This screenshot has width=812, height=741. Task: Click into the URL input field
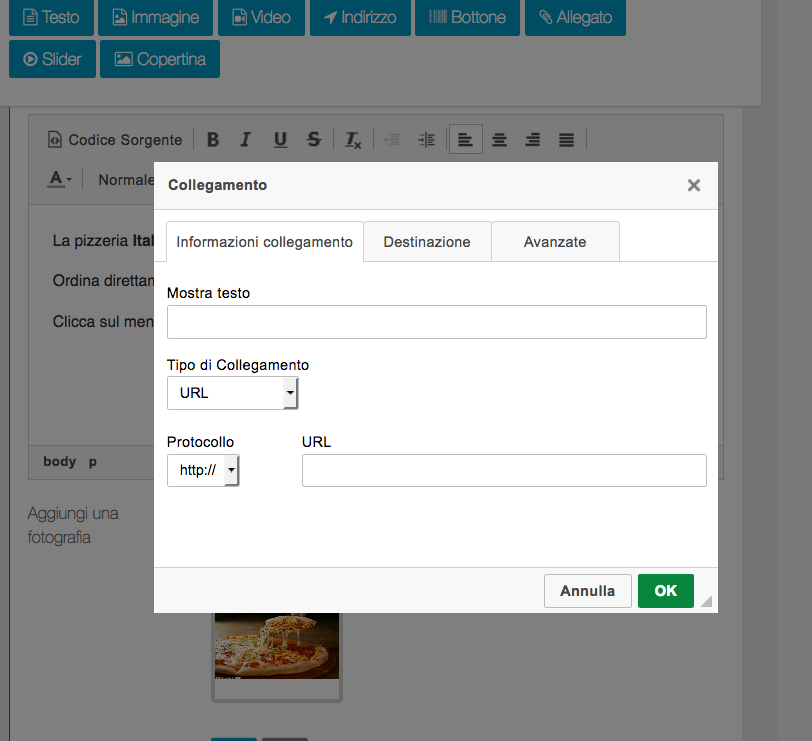pyautogui.click(x=504, y=470)
